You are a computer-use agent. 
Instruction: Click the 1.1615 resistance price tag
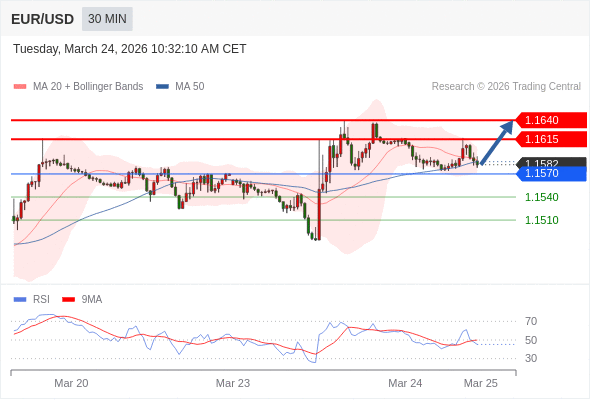coord(551,139)
